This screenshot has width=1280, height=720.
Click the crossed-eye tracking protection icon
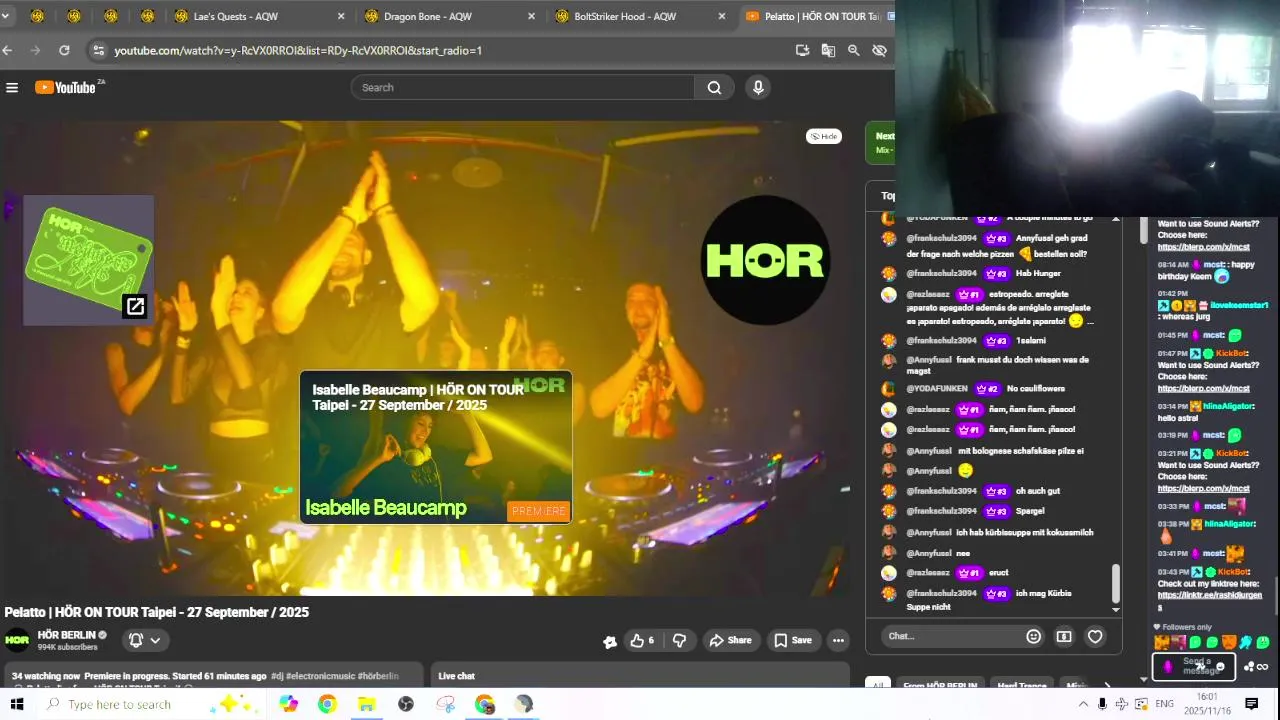[x=880, y=50]
